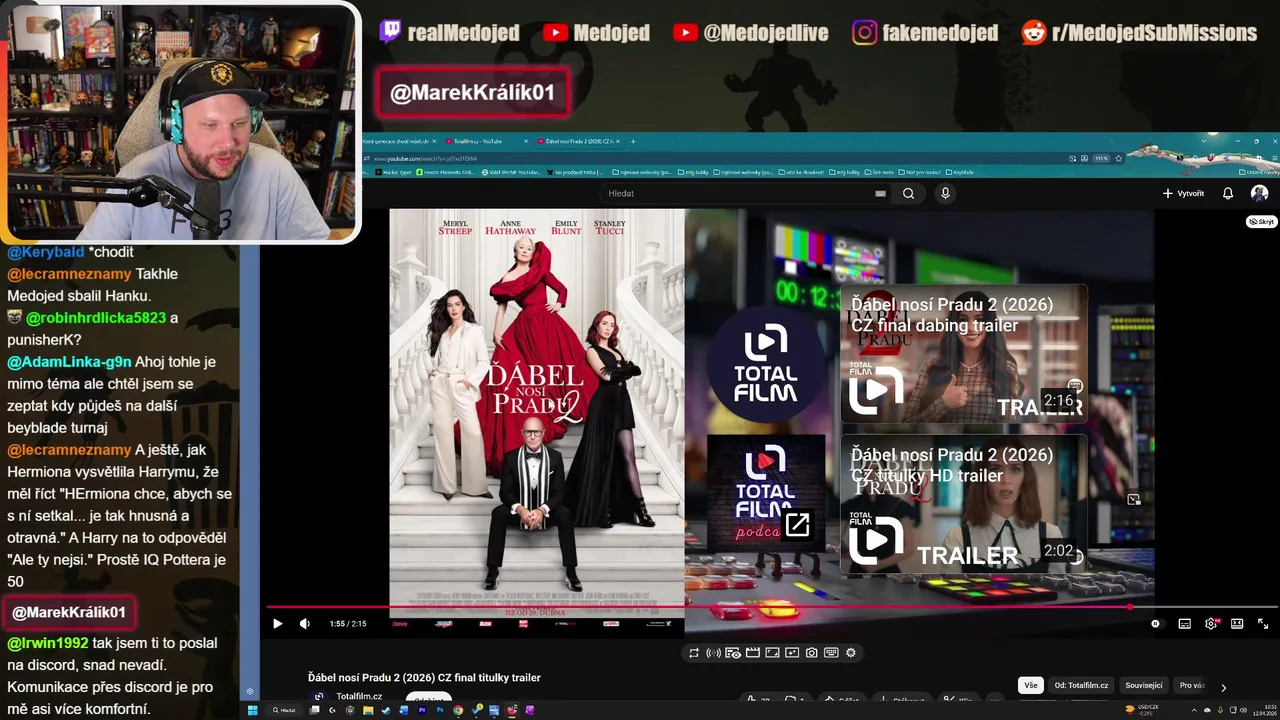Select the Od: Totalfilm.cz filter chip
Image resolution: width=1280 pixels, height=720 pixels.
pyautogui.click(x=1081, y=685)
